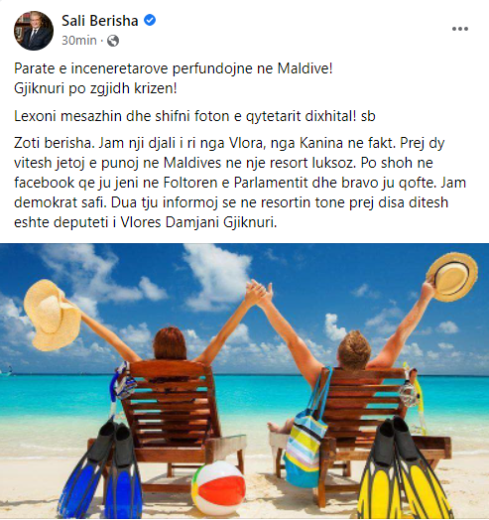Open the post via 30min timestamp

pos(79,41)
